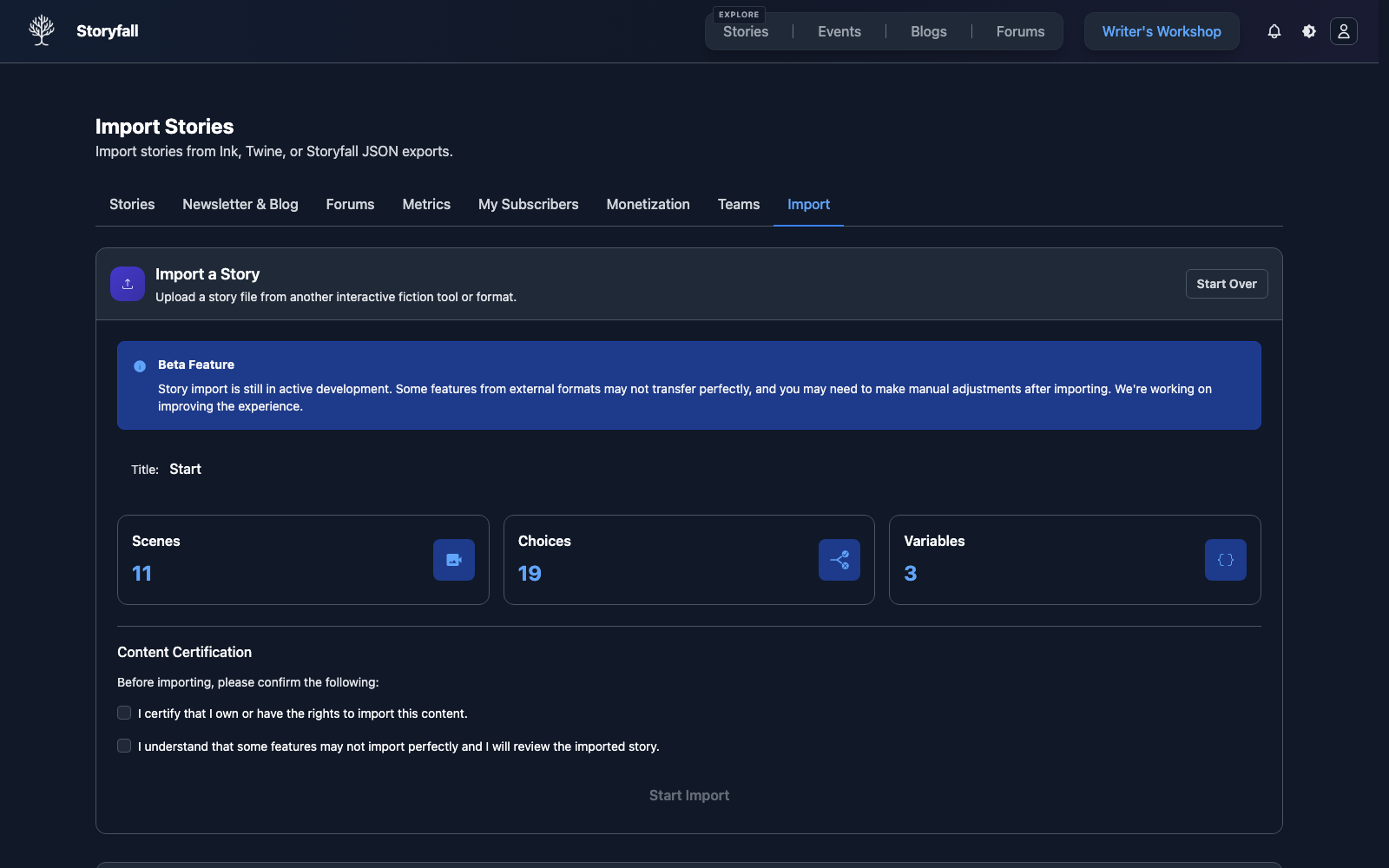Click the info icon in the Beta Feature banner
Screen dimensions: 1389x868
[140, 365]
